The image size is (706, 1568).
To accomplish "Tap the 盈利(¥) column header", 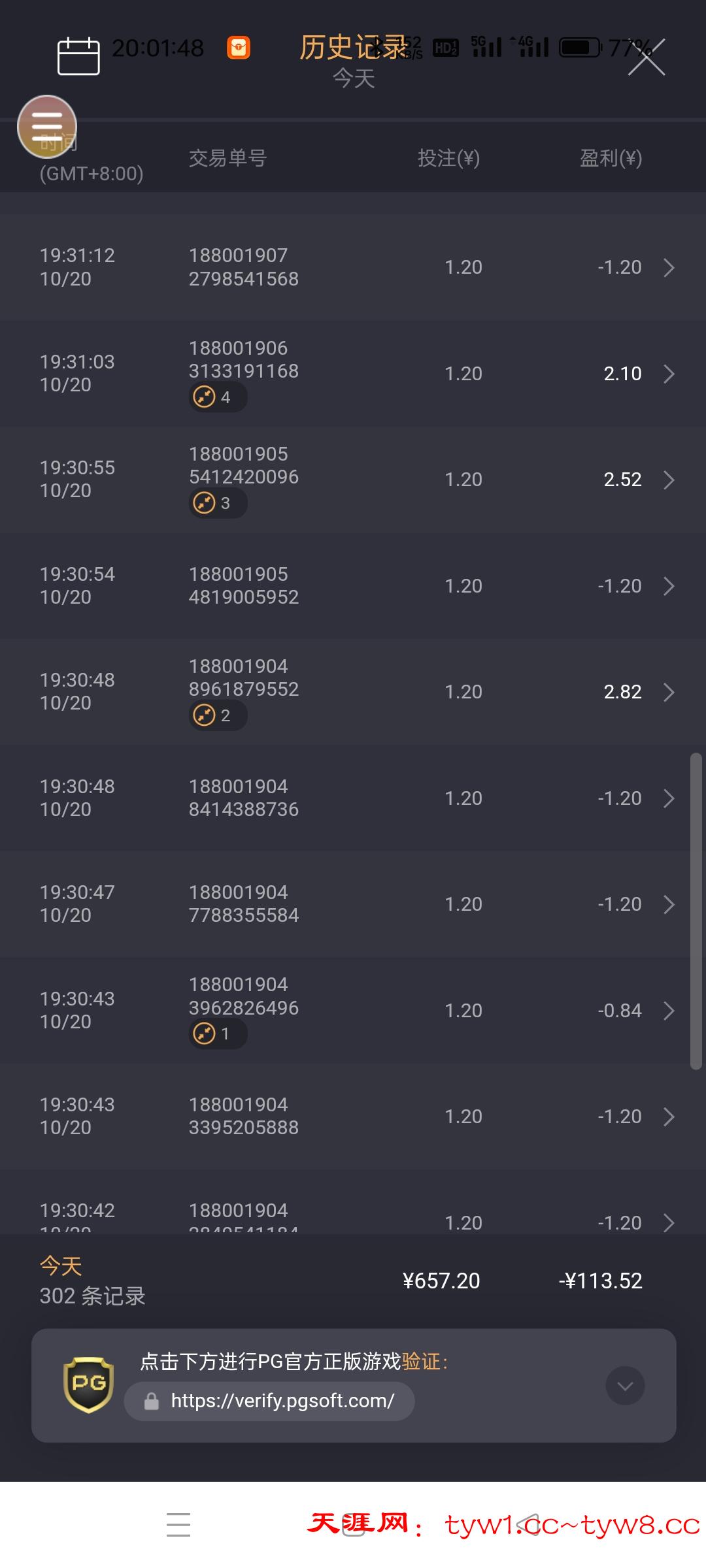I will (x=611, y=158).
